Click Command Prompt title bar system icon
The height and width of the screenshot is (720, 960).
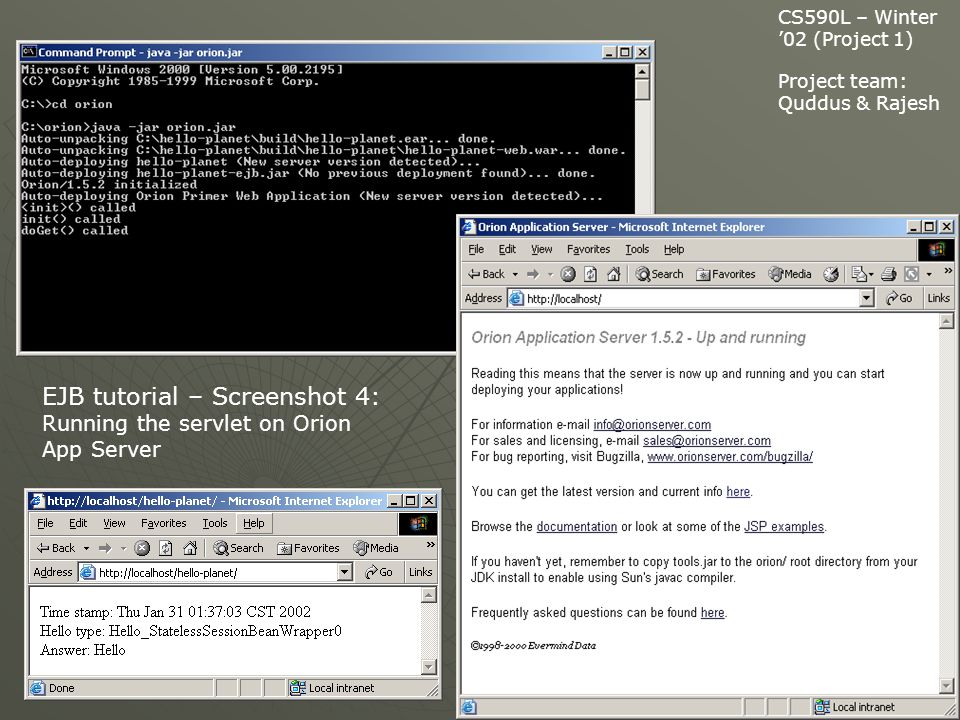coord(29,52)
